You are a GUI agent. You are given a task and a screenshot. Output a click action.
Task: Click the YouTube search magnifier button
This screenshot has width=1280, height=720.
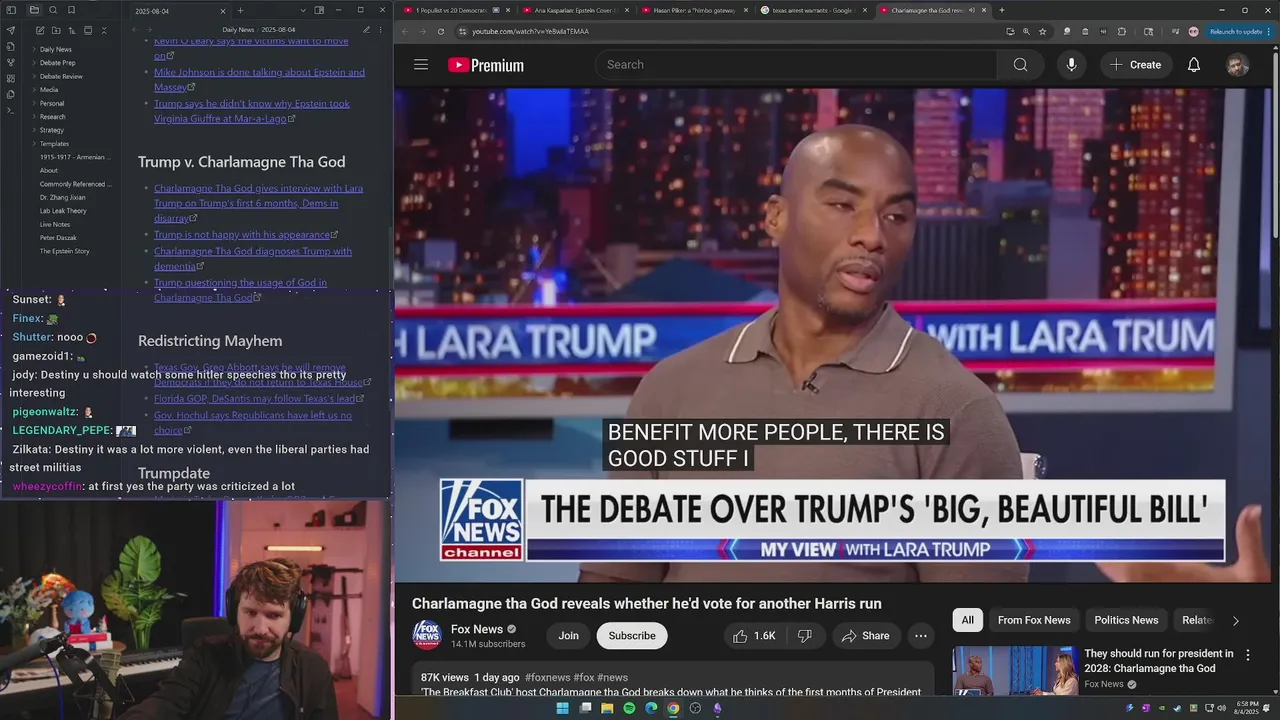pyautogui.click(x=1020, y=64)
